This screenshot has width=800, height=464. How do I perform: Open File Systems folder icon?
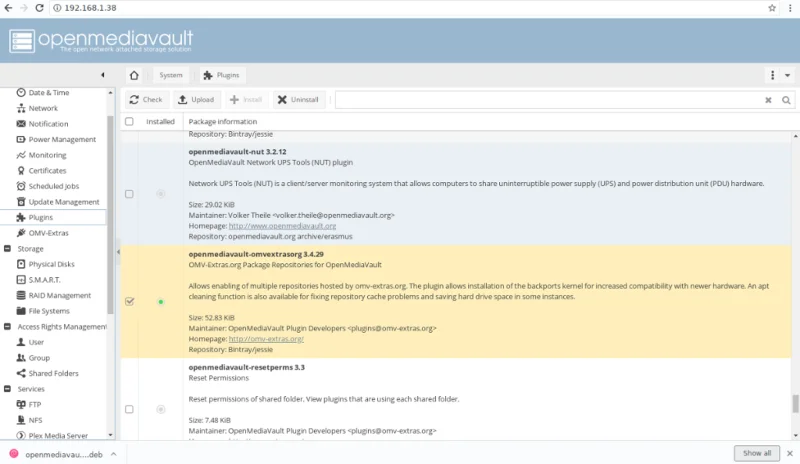point(21,311)
